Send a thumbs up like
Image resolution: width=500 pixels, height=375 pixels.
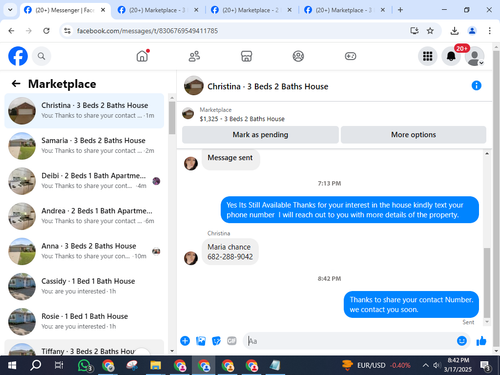point(481,341)
